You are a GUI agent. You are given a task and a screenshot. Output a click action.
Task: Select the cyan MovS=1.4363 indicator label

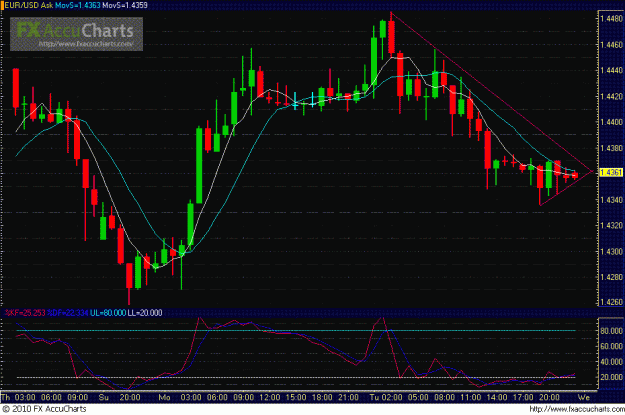coord(78,5)
